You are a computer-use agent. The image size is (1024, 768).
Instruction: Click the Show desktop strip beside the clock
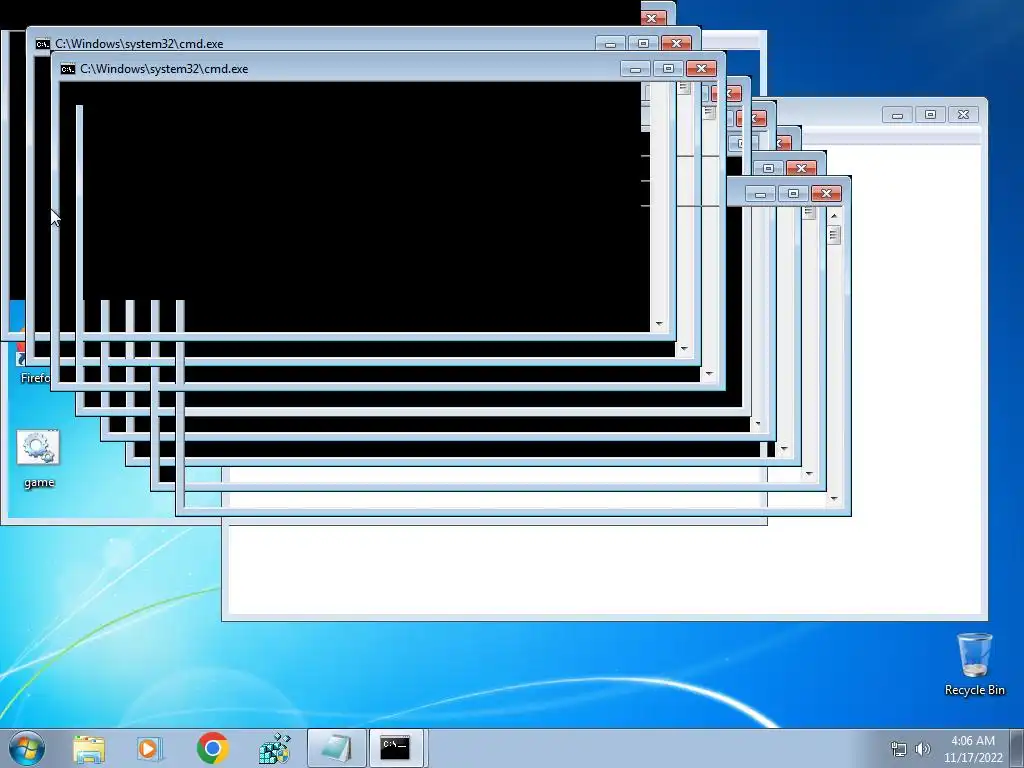pos(1018,748)
